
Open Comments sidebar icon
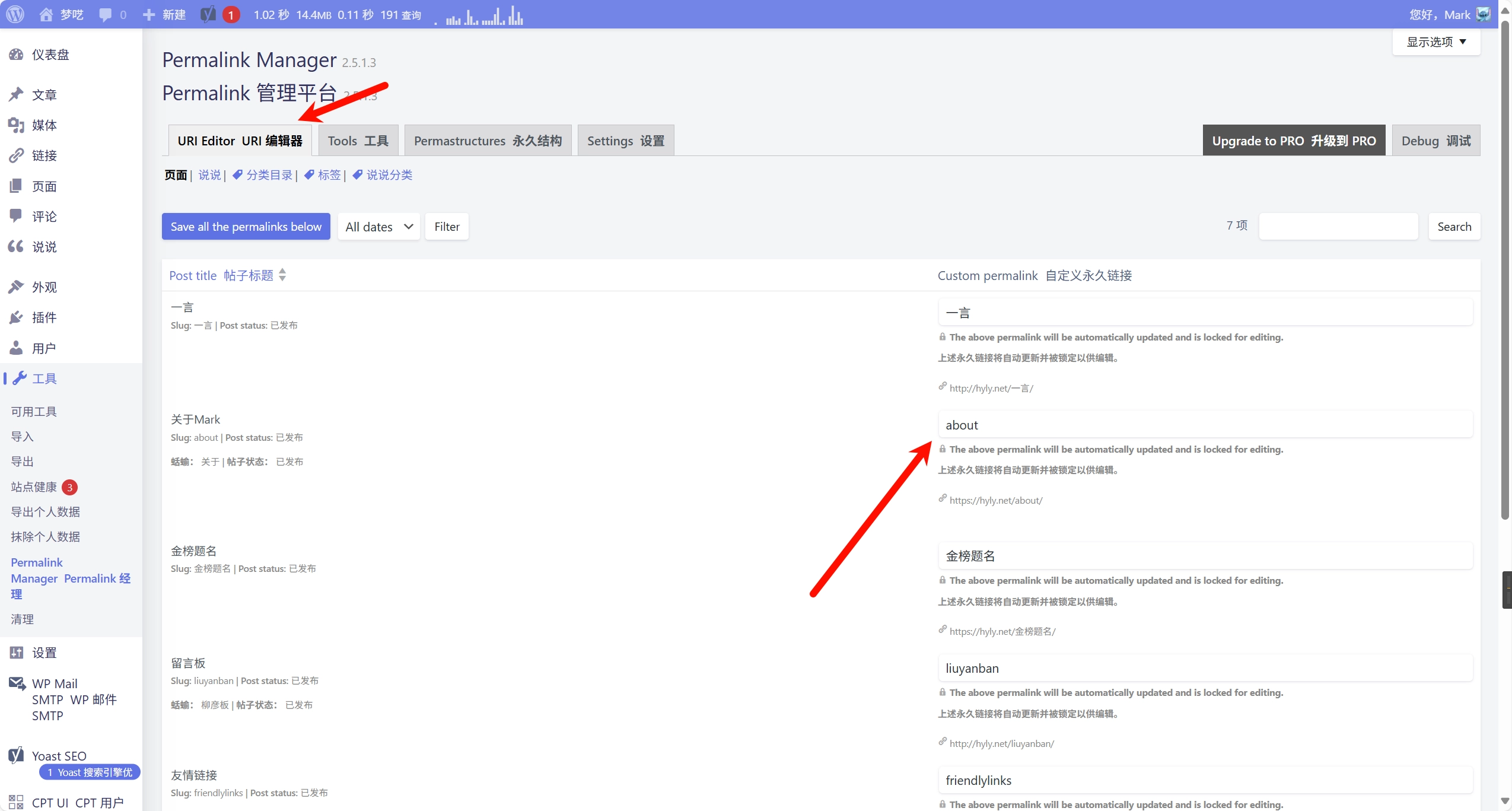coord(16,216)
